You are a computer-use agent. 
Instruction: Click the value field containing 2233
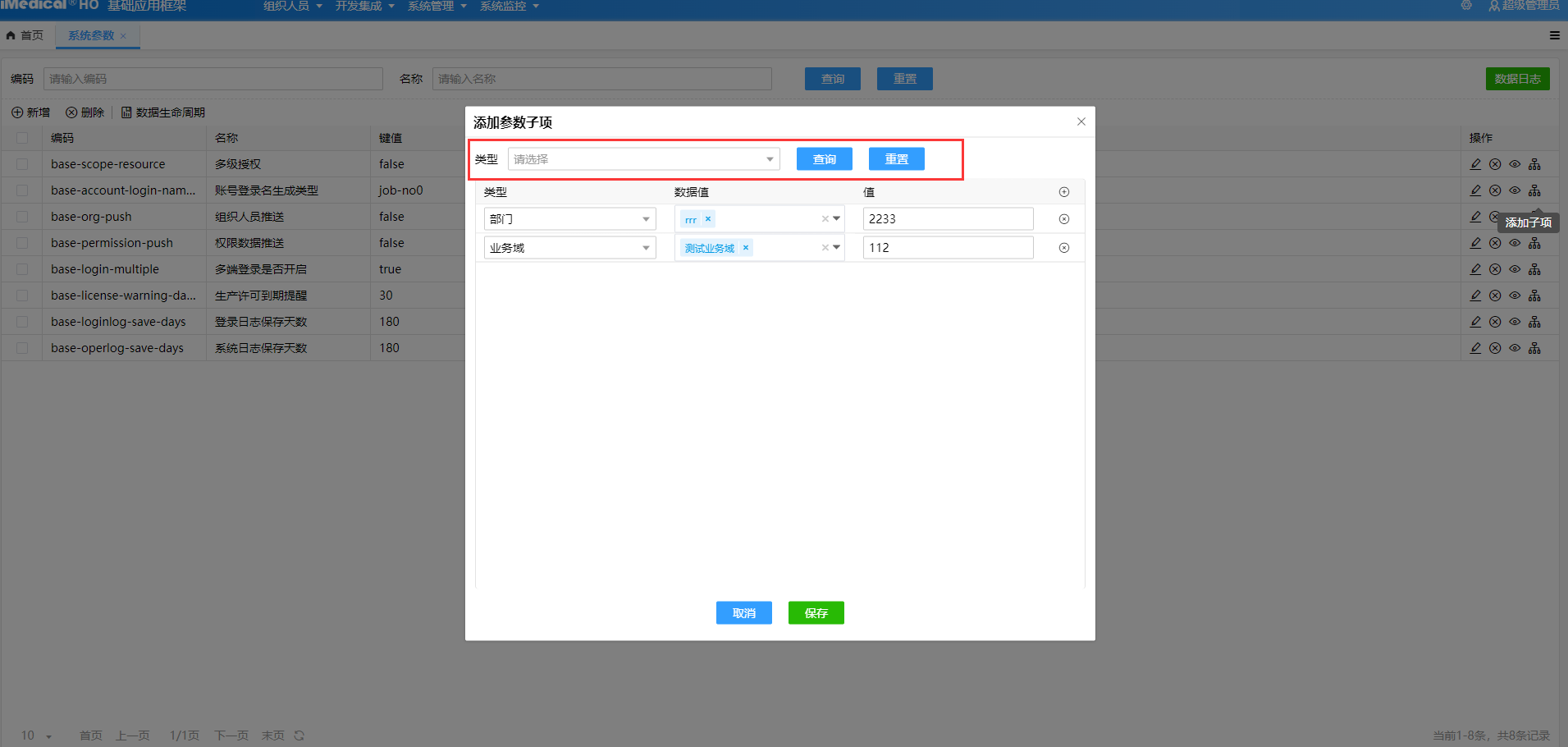pos(947,219)
